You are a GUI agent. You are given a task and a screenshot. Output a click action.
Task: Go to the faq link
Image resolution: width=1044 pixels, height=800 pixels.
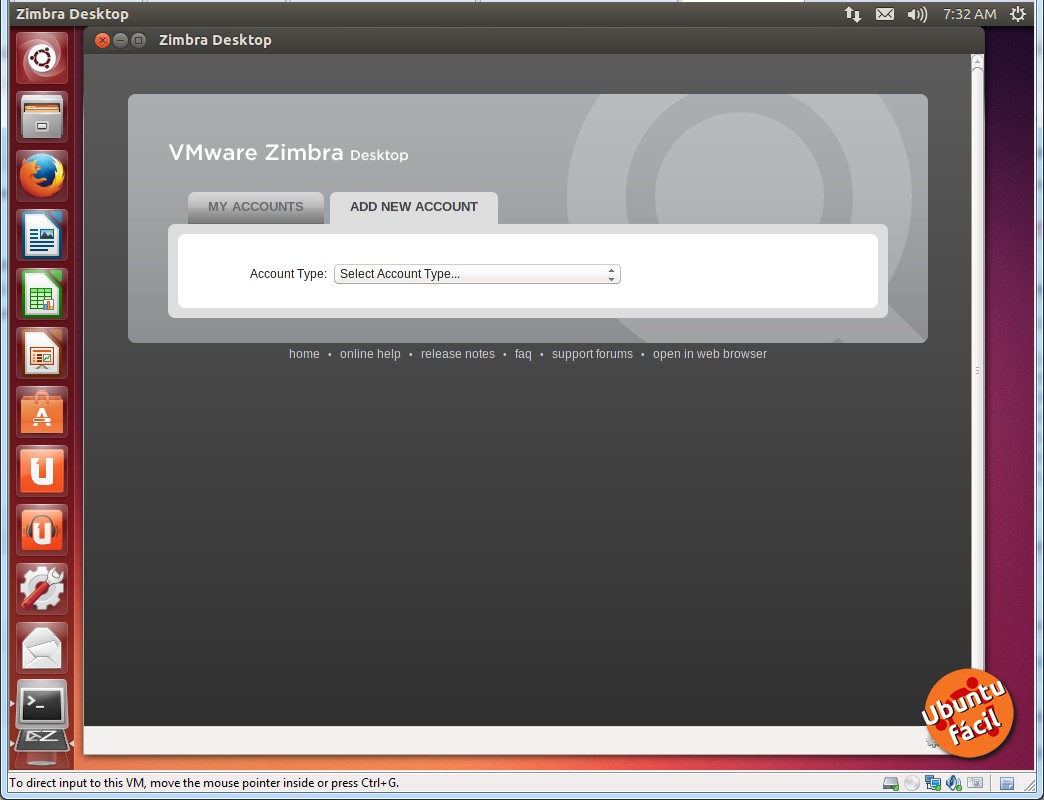(x=523, y=354)
